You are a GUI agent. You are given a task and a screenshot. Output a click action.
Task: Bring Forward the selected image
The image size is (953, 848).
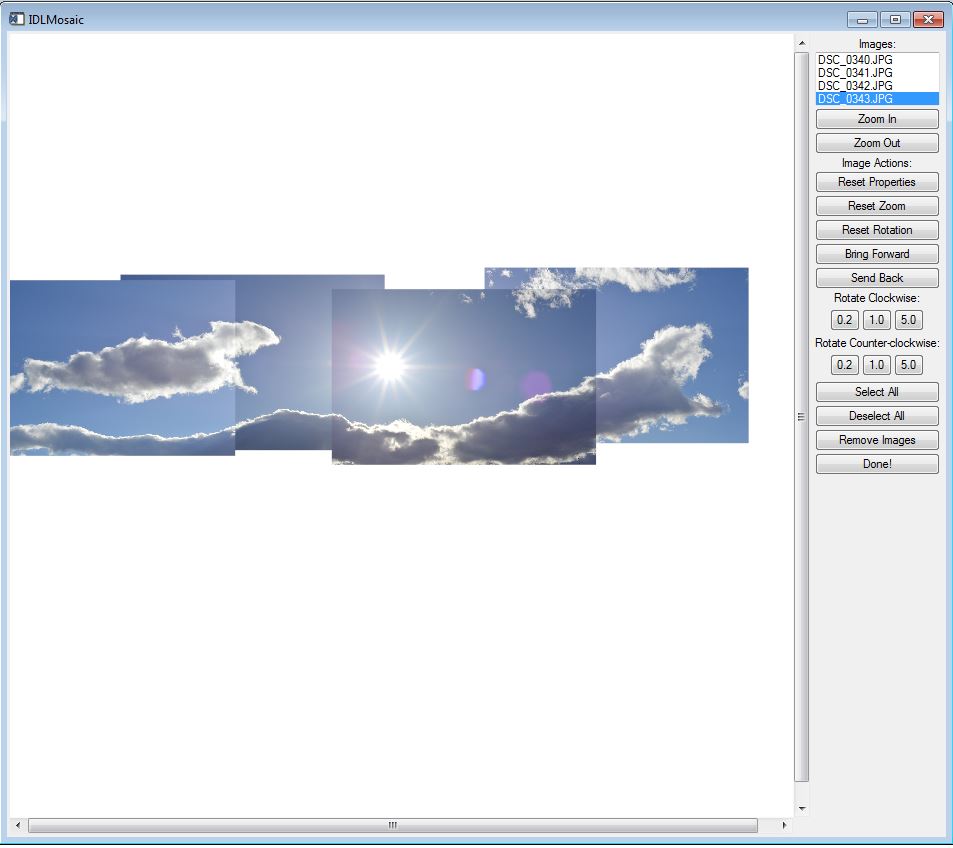pyautogui.click(x=876, y=254)
